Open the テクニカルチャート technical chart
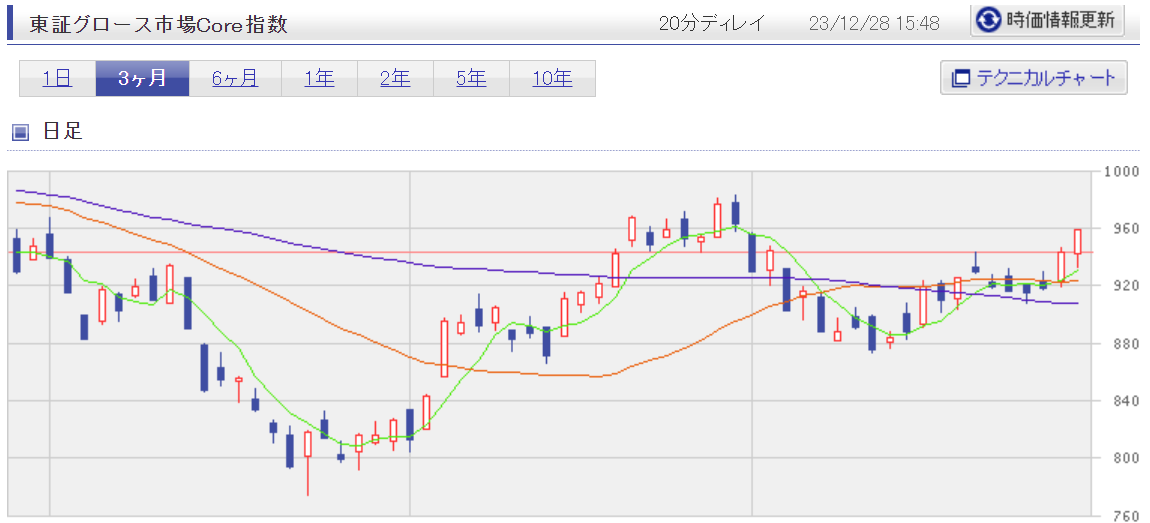1150x523 pixels. 1033,78
